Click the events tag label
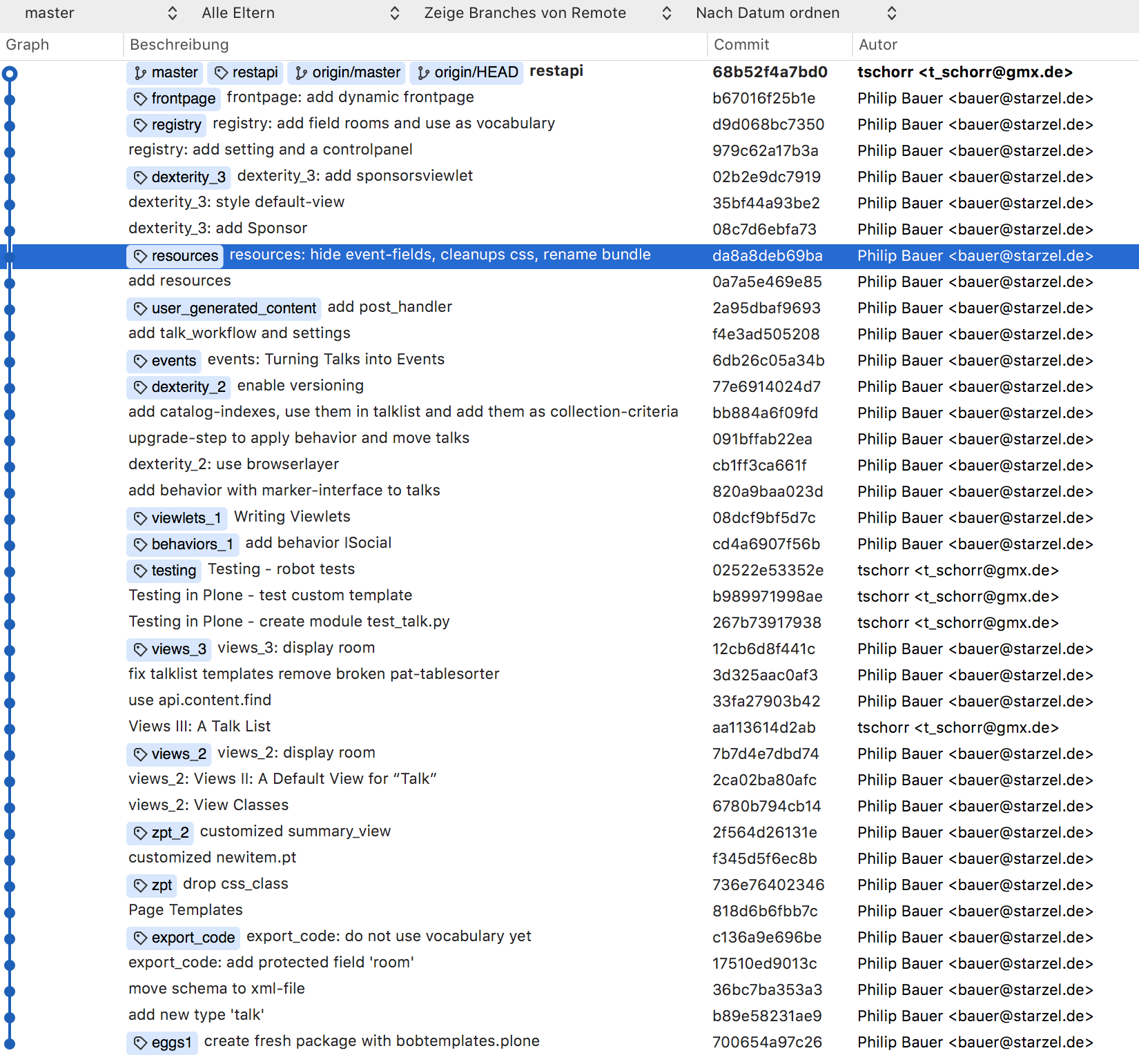This screenshot has height=1064, width=1139. point(164,361)
